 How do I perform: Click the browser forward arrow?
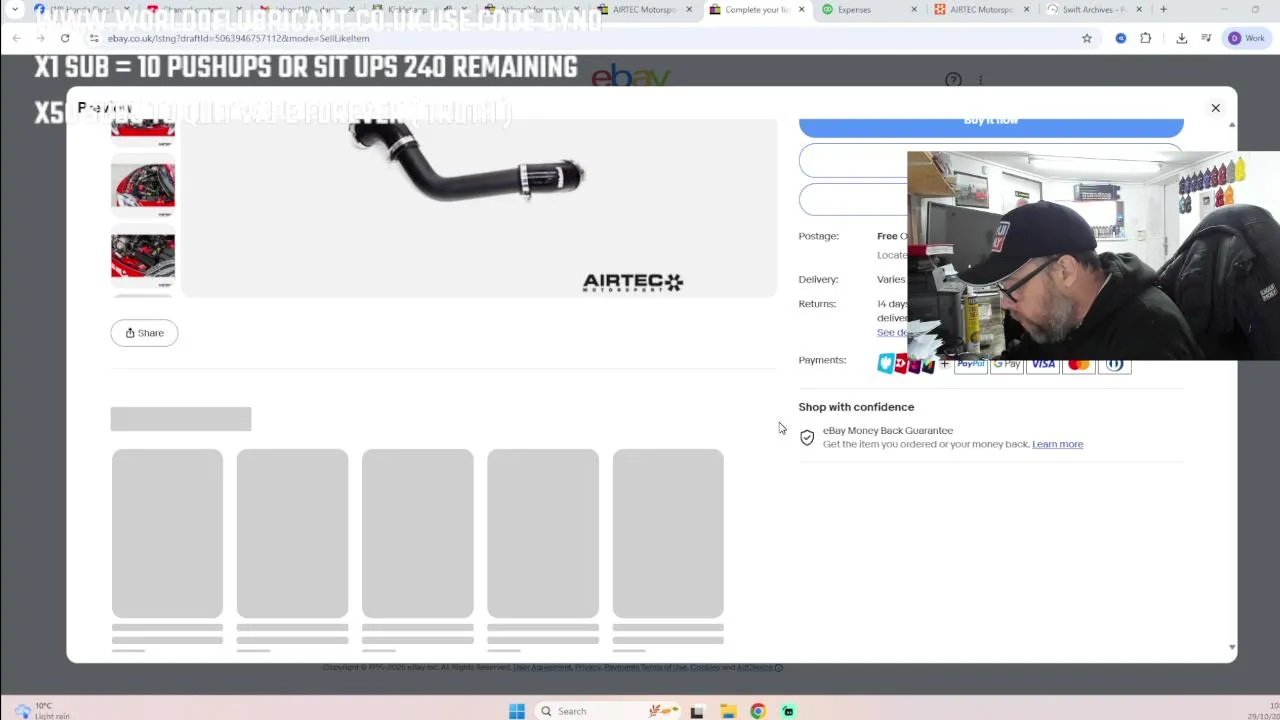tap(40, 38)
